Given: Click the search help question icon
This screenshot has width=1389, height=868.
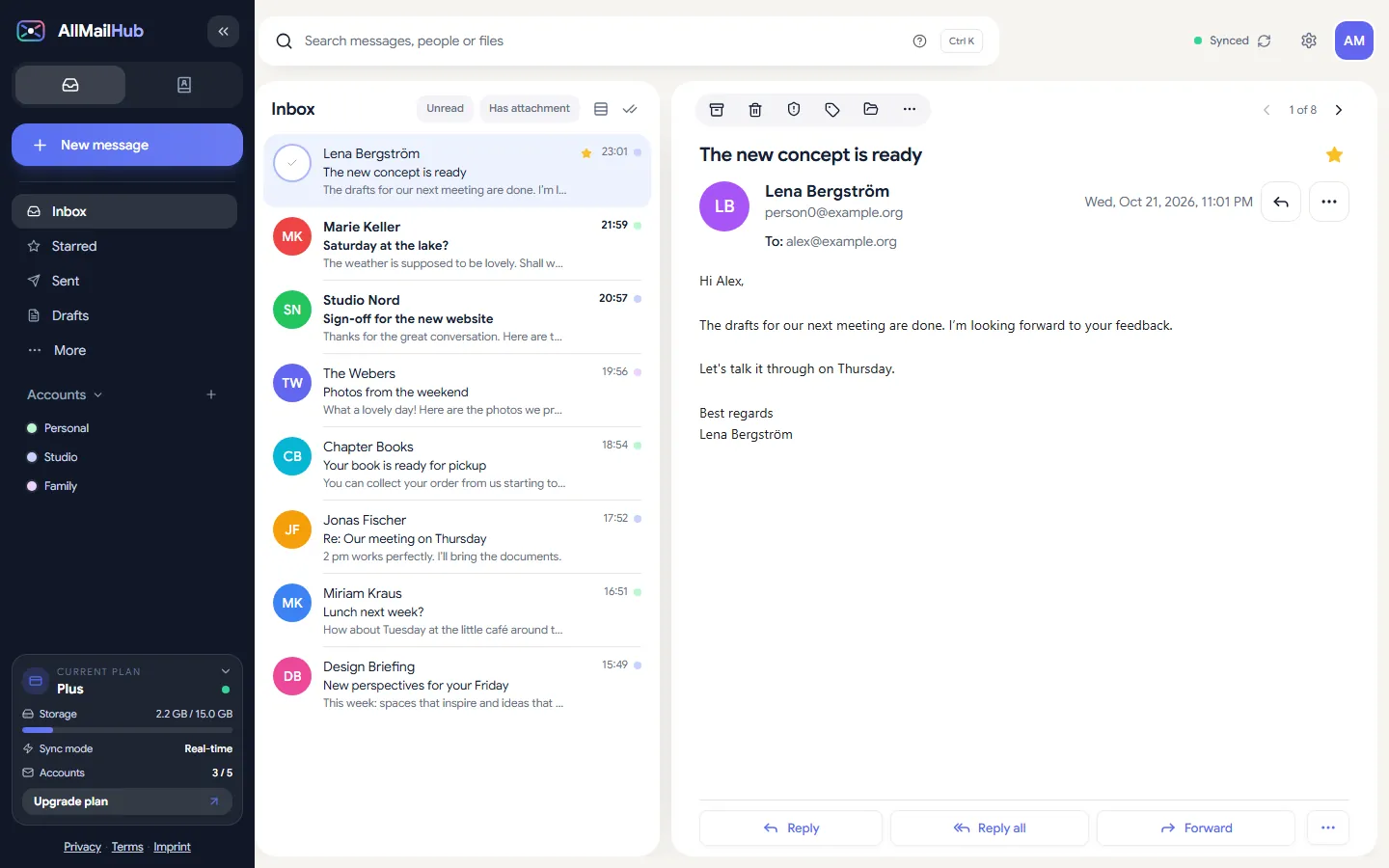Looking at the screenshot, I should 919,41.
